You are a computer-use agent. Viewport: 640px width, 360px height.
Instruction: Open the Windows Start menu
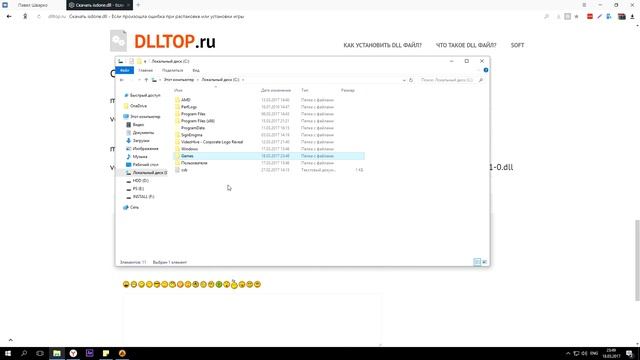coord(8,353)
